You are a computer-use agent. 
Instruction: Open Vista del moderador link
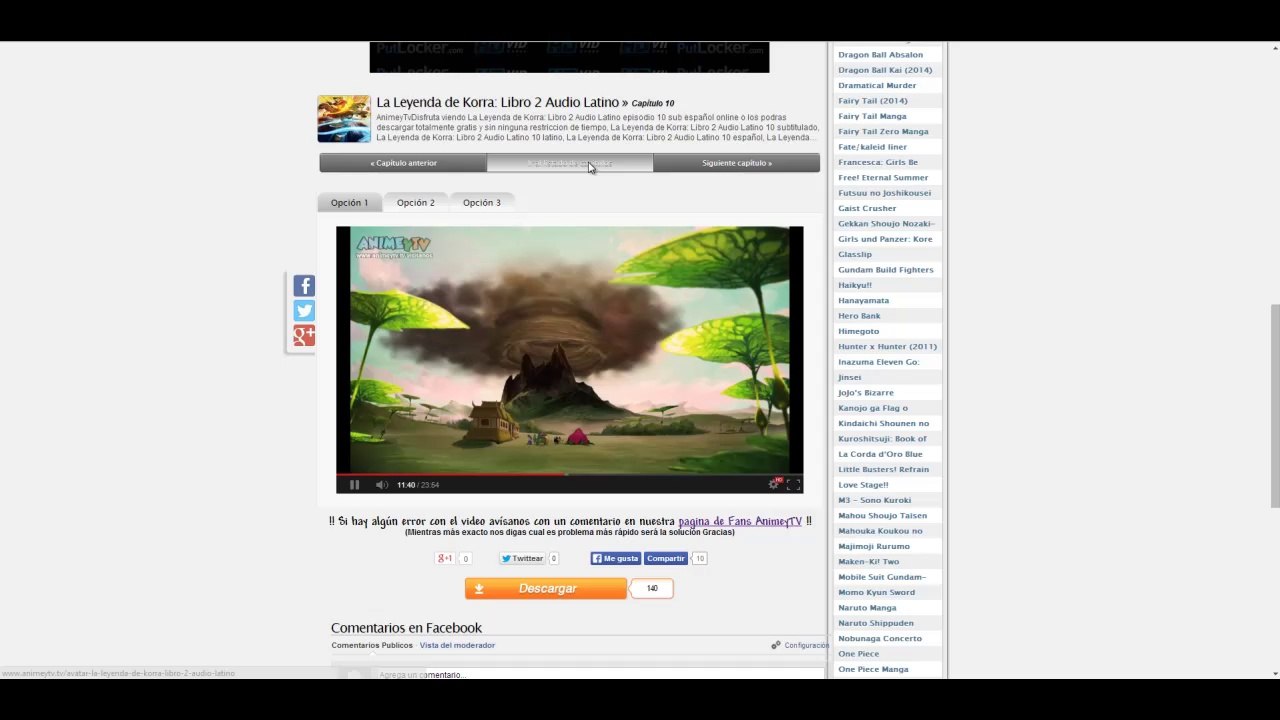point(457,645)
